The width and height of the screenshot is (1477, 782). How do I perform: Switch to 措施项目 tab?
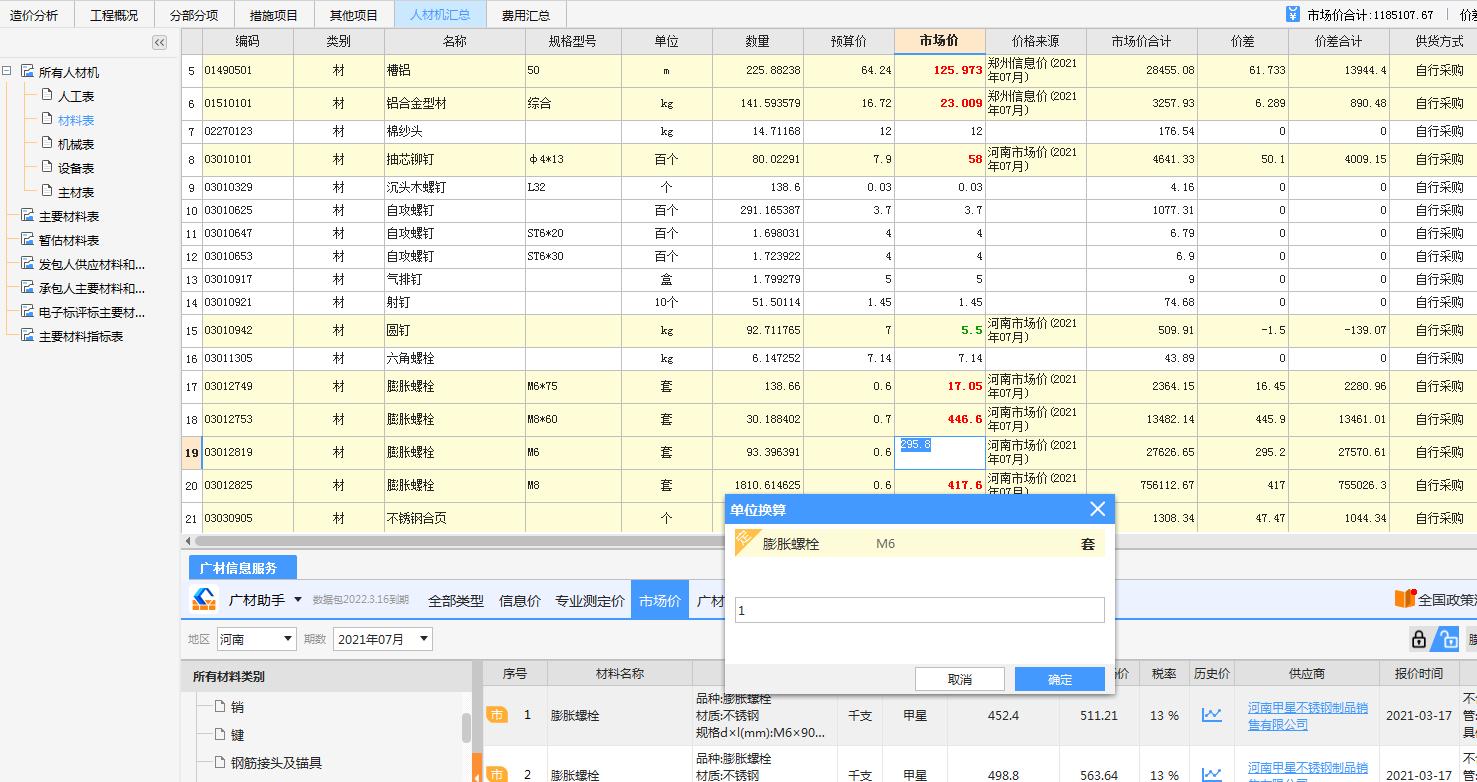(274, 15)
